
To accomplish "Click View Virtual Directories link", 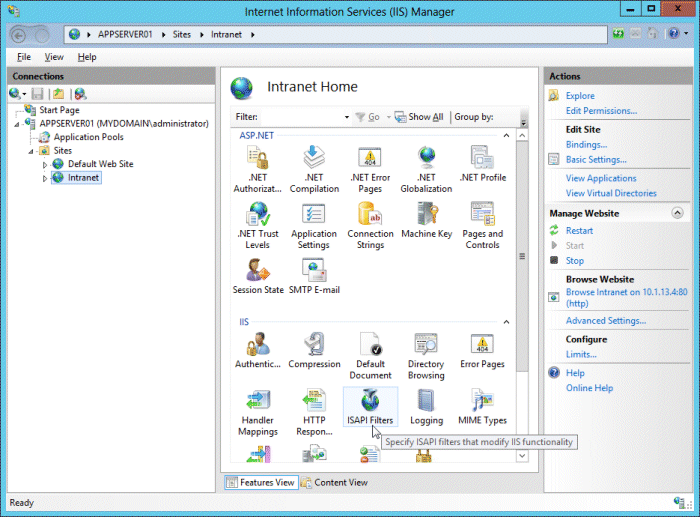I will (x=611, y=193).
